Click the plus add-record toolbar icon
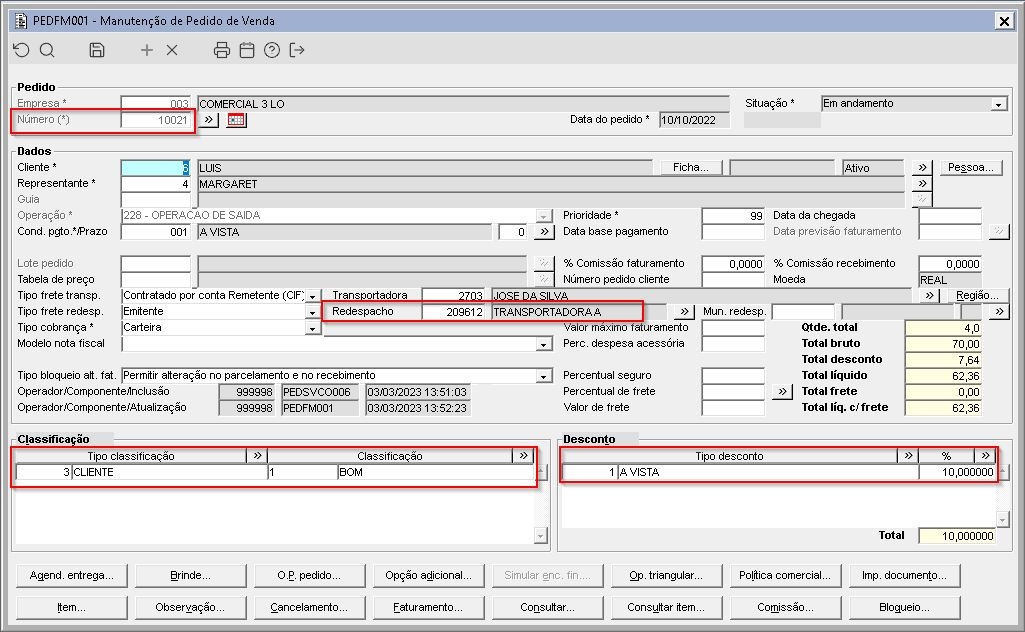Screen dimensions: 1025x632 tap(147, 50)
